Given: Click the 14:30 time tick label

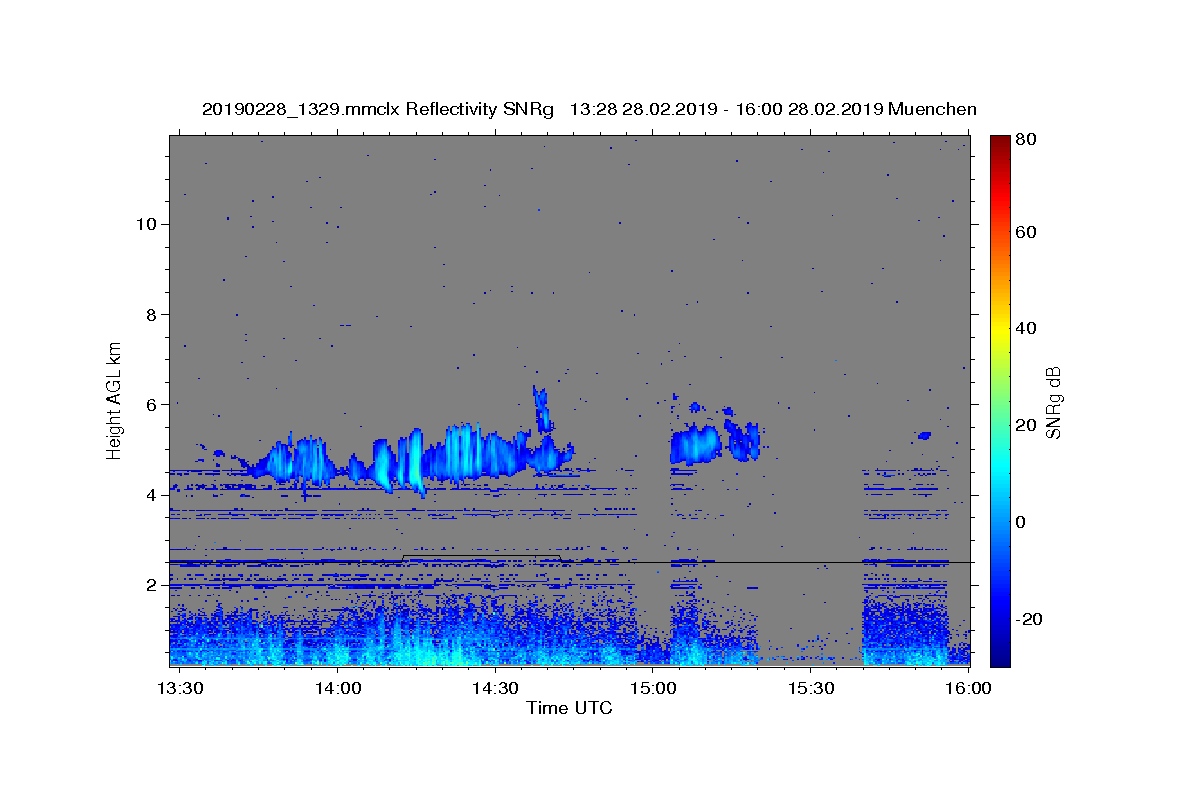Looking at the screenshot, I should [x=495, y=689].
